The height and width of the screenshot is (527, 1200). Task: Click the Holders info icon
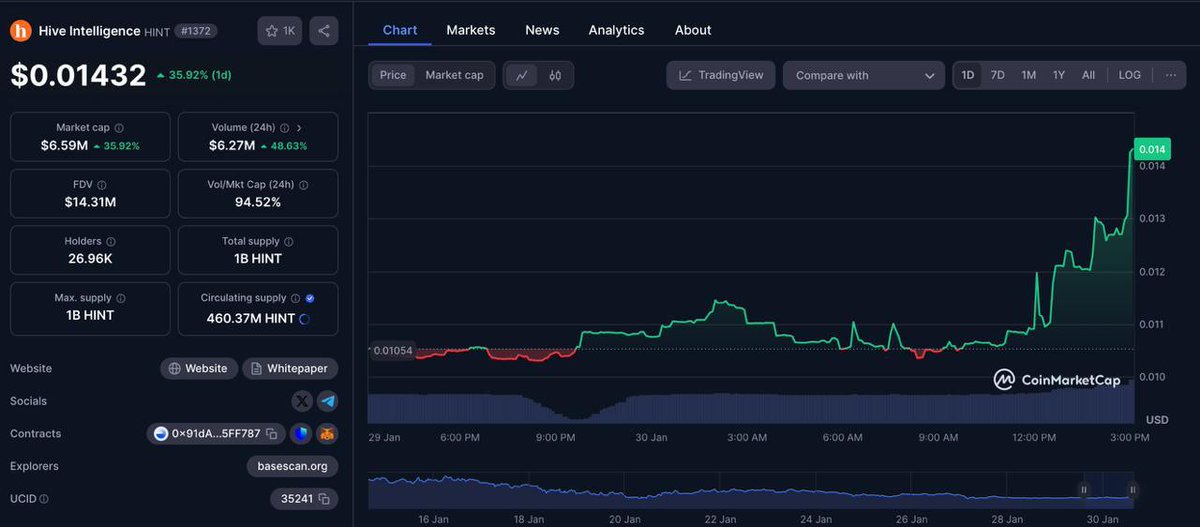[x=110, y=242]
